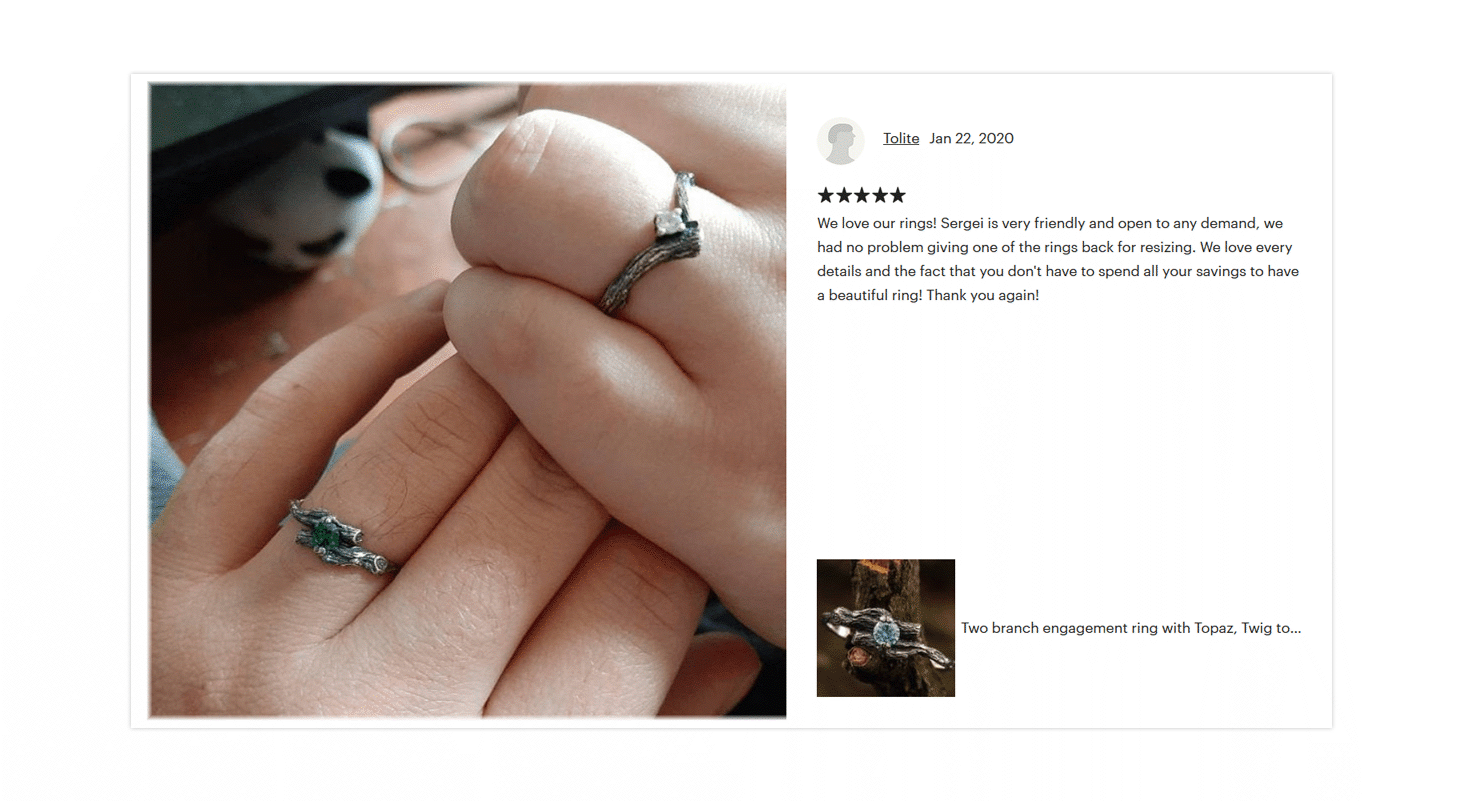Open the Tolite reviewer profile link
This screenshot has height=801, width=1464.
click(x=901, y=138)
